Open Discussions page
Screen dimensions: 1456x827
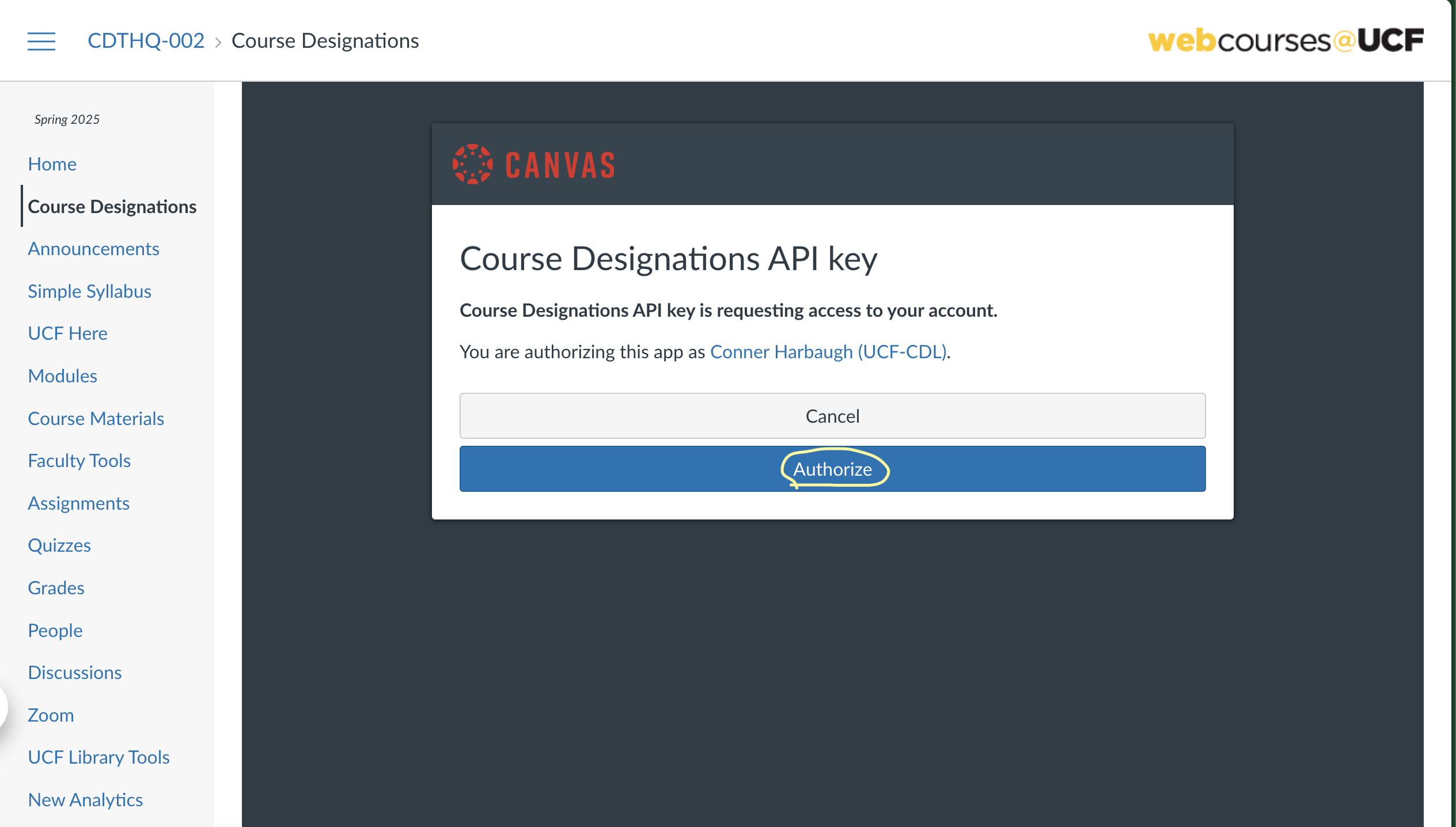click(x=74, y=673)
